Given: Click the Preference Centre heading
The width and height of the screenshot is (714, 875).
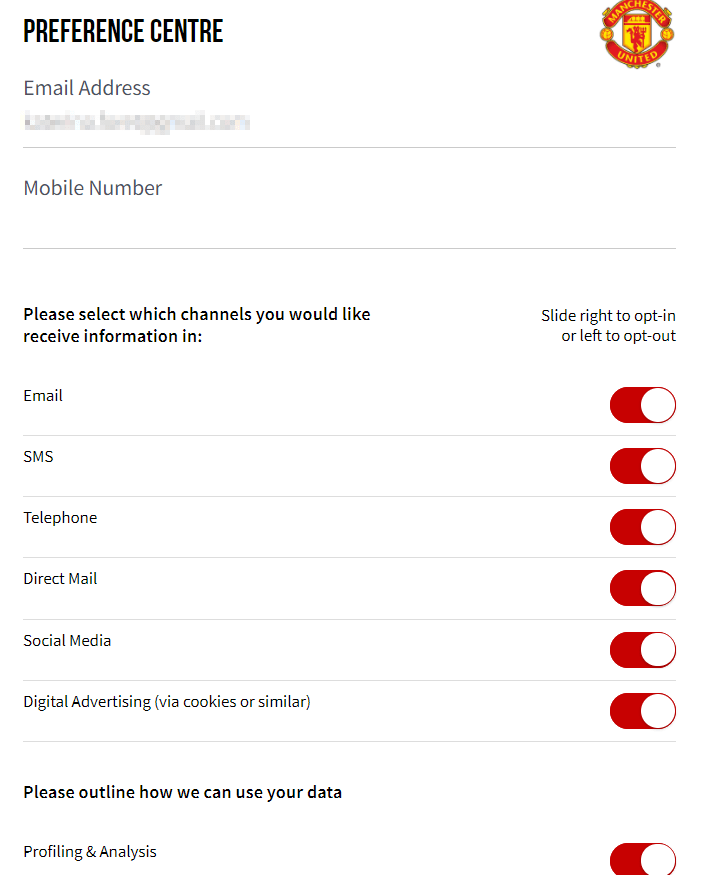Looking at the screenshot, I should coord(123,31).
